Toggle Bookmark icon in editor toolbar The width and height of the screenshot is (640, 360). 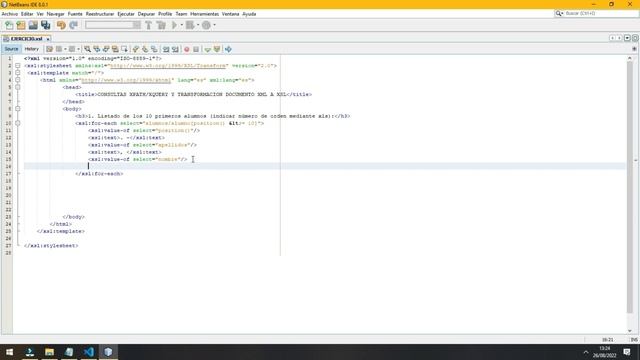click(154, 49)
